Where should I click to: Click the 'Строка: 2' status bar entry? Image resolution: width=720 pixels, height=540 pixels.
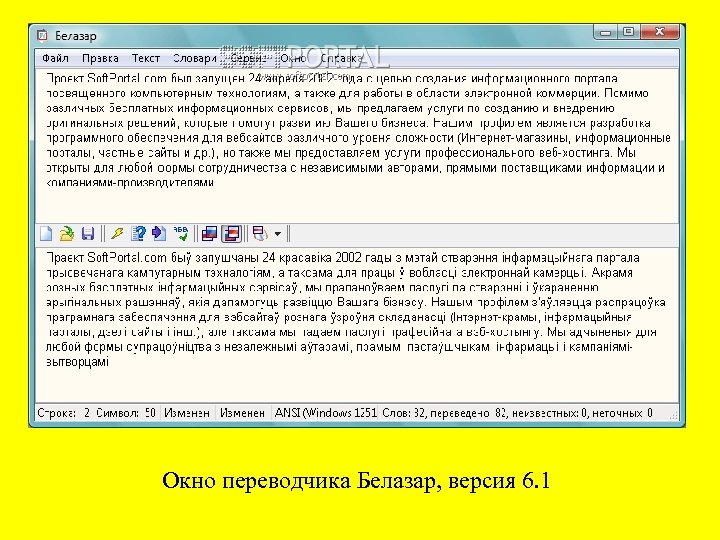coord(63,413)
